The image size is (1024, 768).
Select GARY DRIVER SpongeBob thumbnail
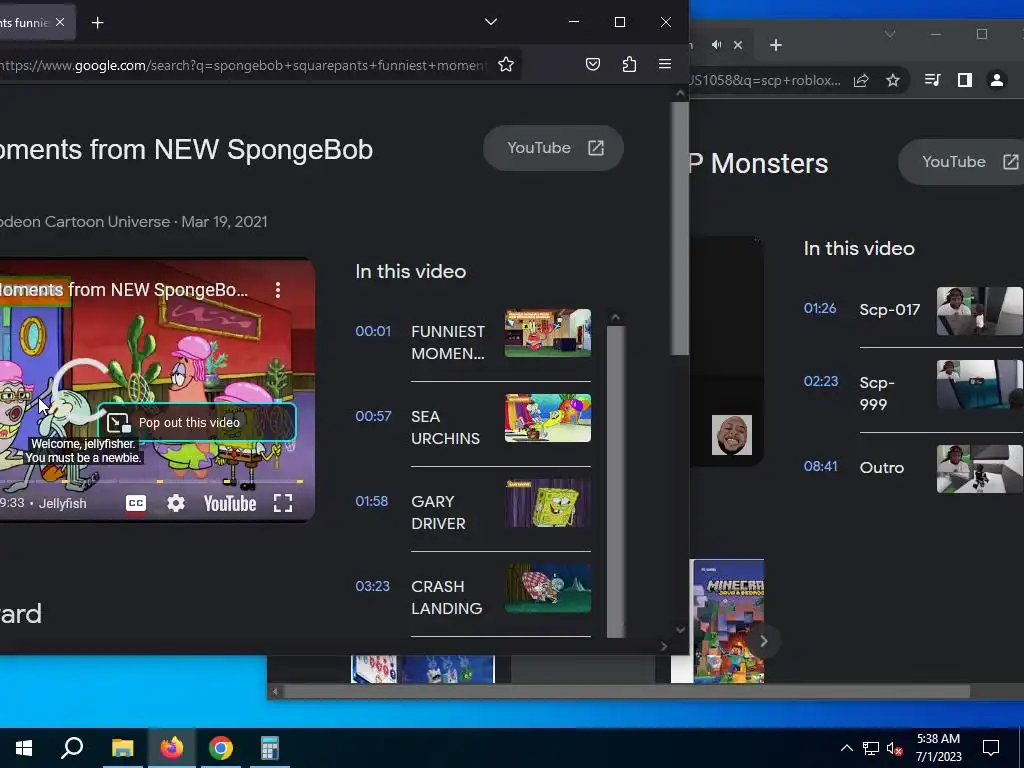pos(548,503)
